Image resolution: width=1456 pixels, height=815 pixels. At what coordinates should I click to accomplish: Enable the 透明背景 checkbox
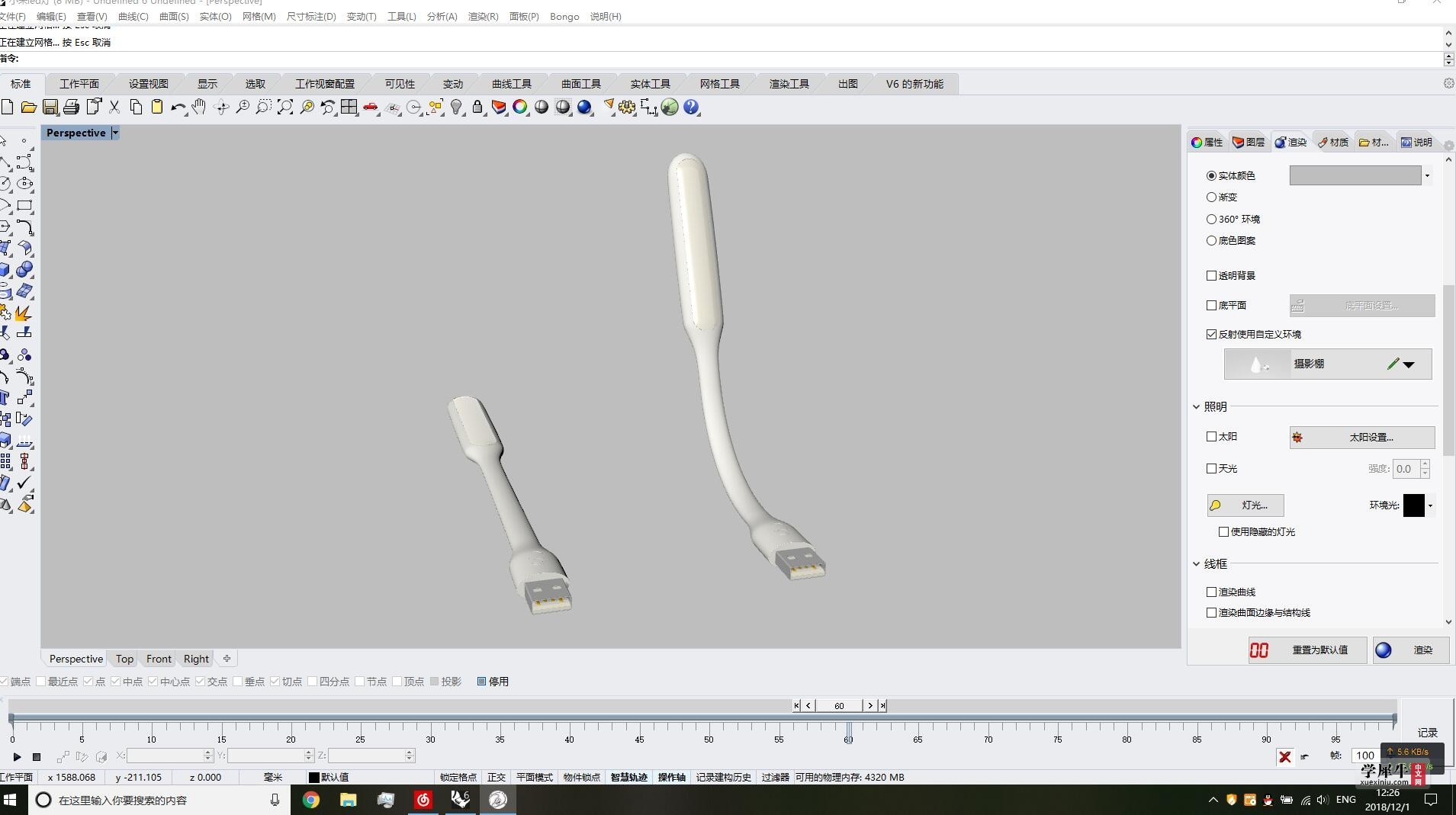(x=1211, y=275)
